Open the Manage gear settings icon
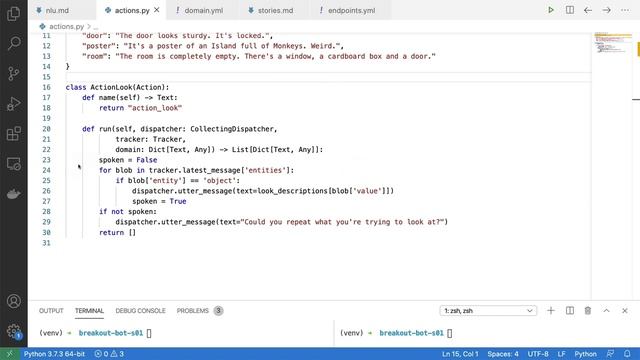Viewport: 640px width, 360px height. click(13, 331)
